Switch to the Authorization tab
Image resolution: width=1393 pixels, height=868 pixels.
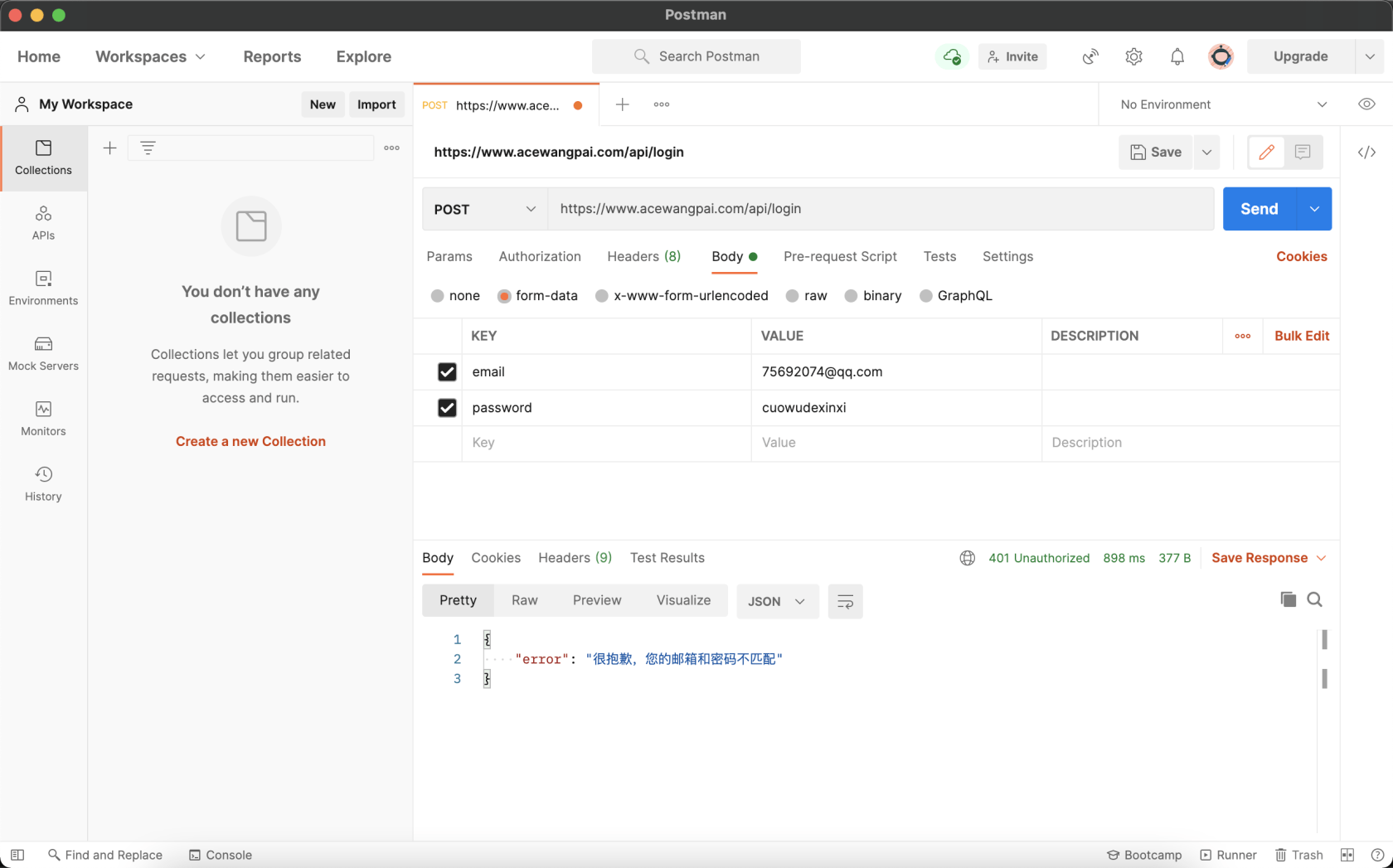tap(540, 256)
